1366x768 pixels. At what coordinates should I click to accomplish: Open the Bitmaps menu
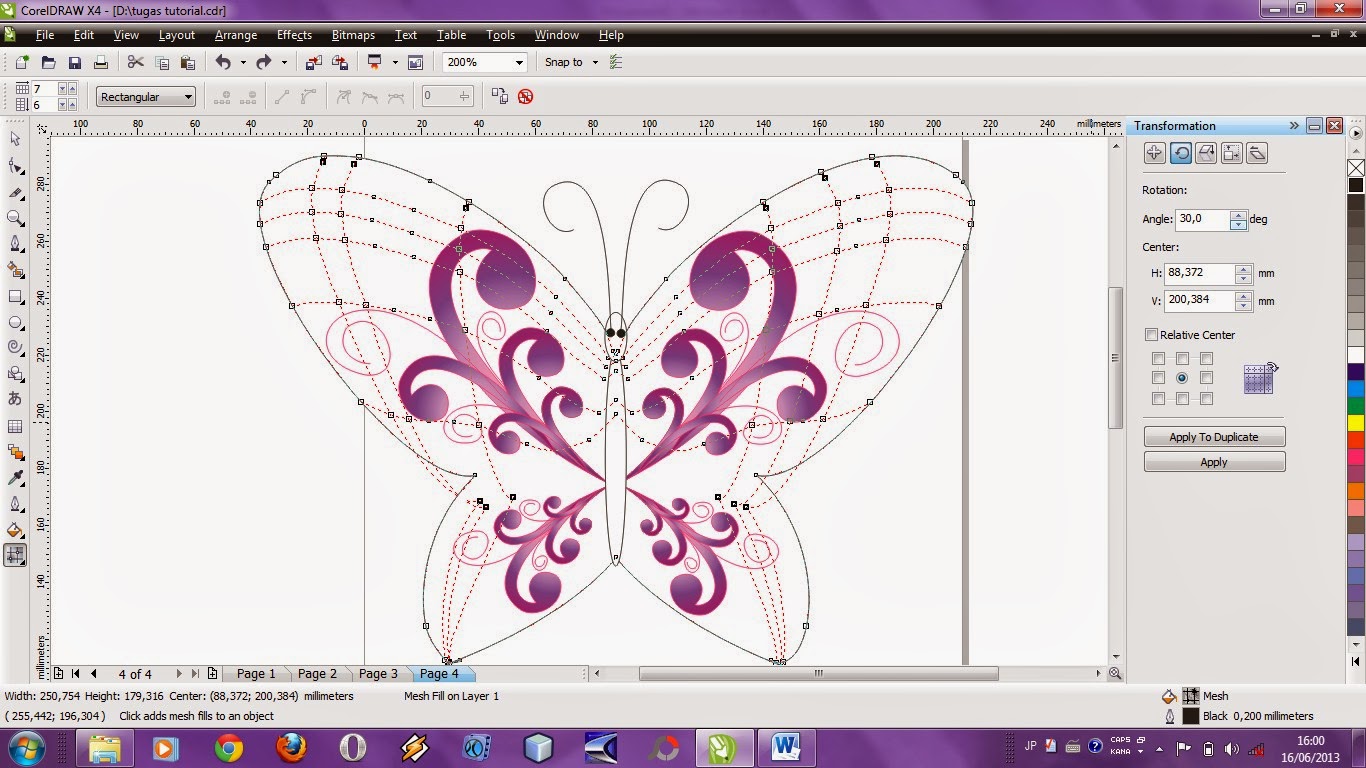click(x=352, y=35)
